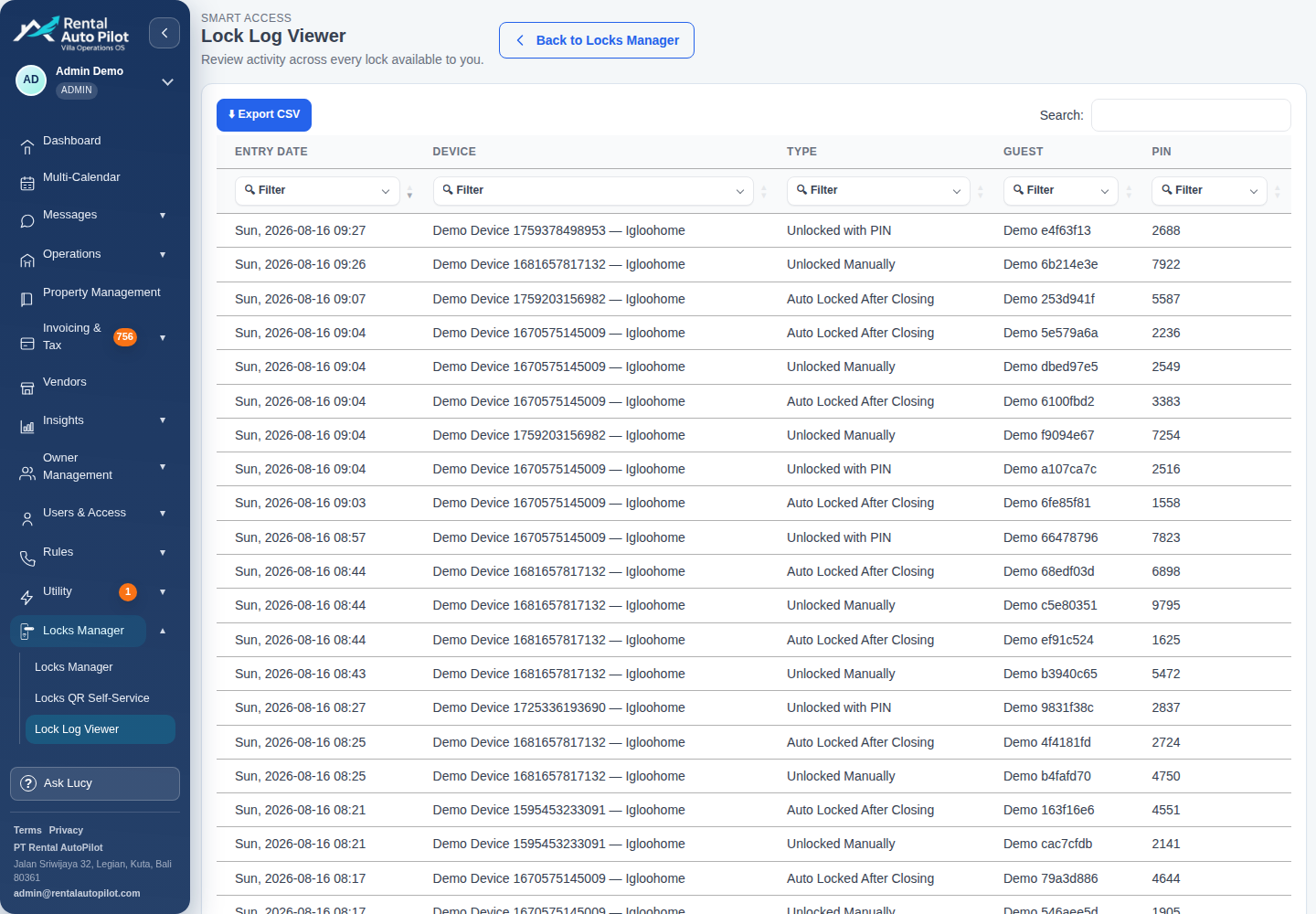Click PIN value 4644
The height and width of the screenshot is (914, 1316).
click(1166, 878)
